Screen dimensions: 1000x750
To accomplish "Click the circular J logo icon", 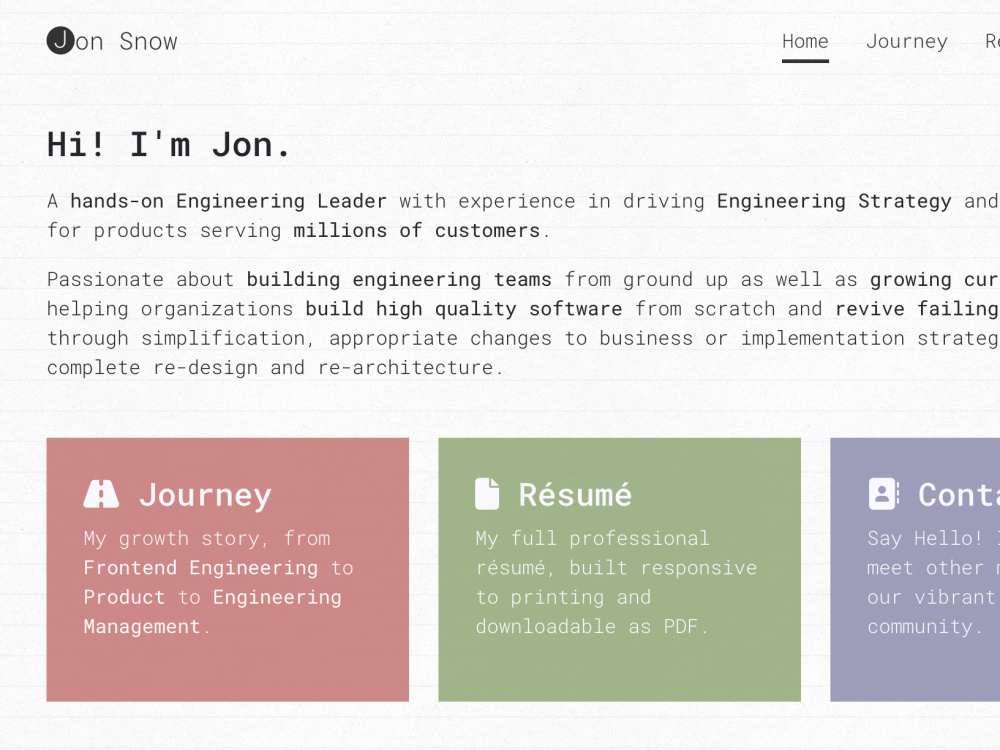I will tap(61, 41).
